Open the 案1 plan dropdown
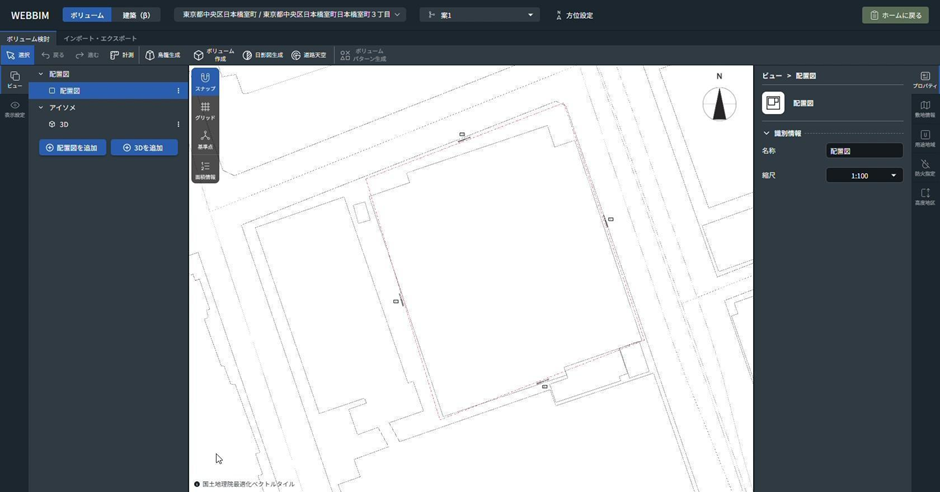Image resolution: width=940 pixels, height=492 pixels. click(x=480, y=15)
